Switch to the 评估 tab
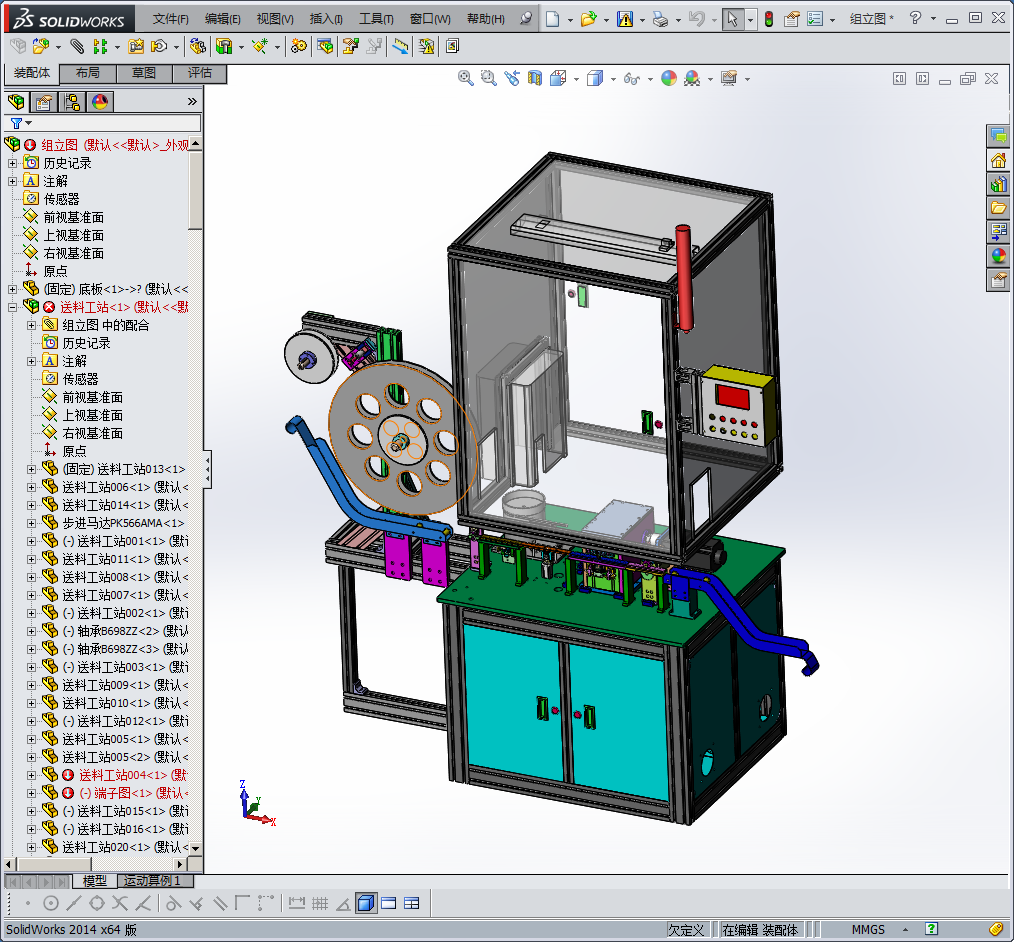 [x=200, y=73]
